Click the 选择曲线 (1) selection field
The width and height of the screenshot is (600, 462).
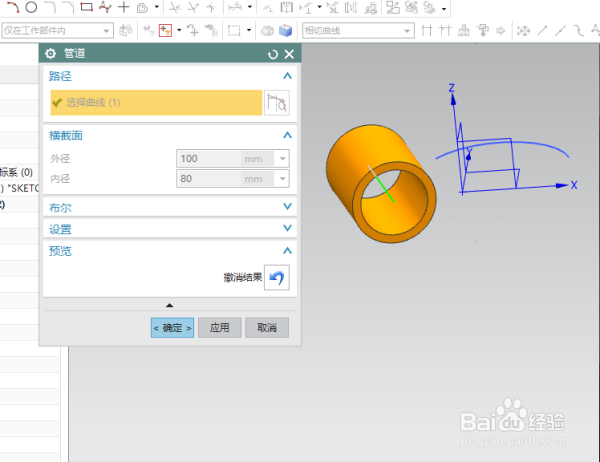pos(156,103)
